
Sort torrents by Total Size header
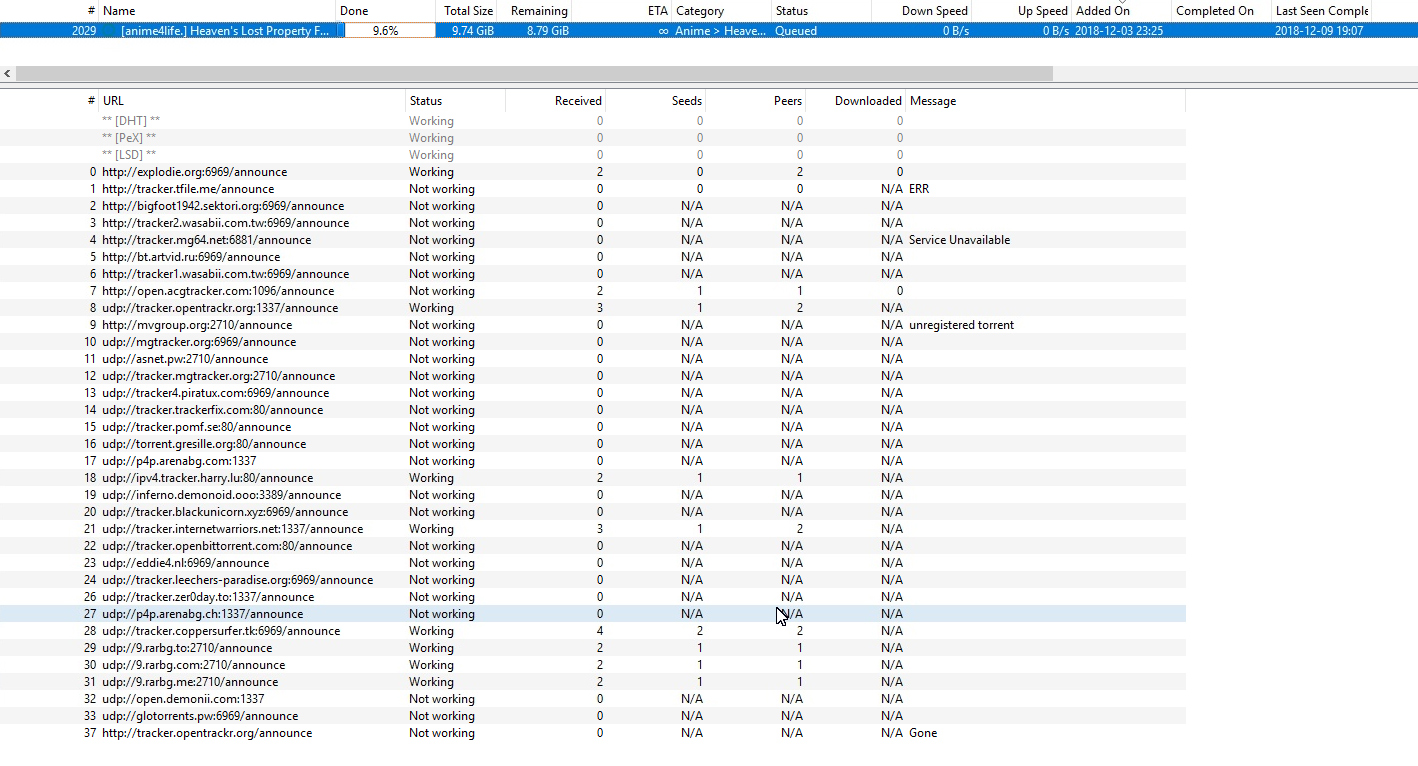[469, 10]
